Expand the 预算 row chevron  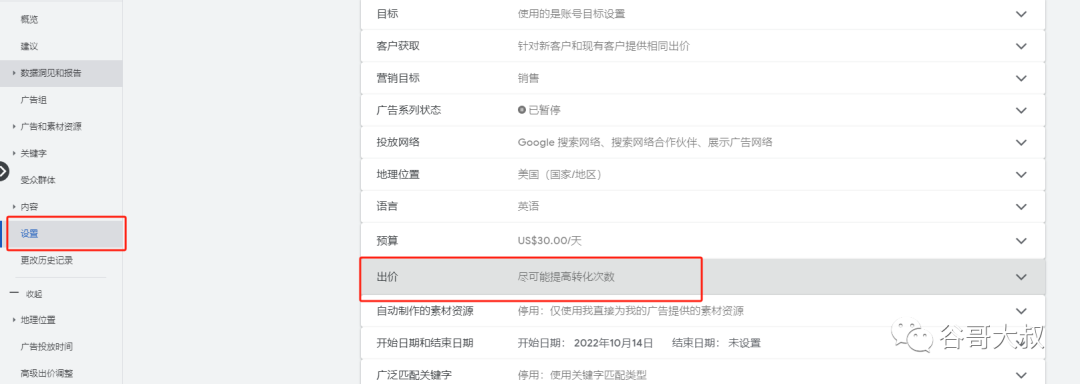(x=1021, y=241)
